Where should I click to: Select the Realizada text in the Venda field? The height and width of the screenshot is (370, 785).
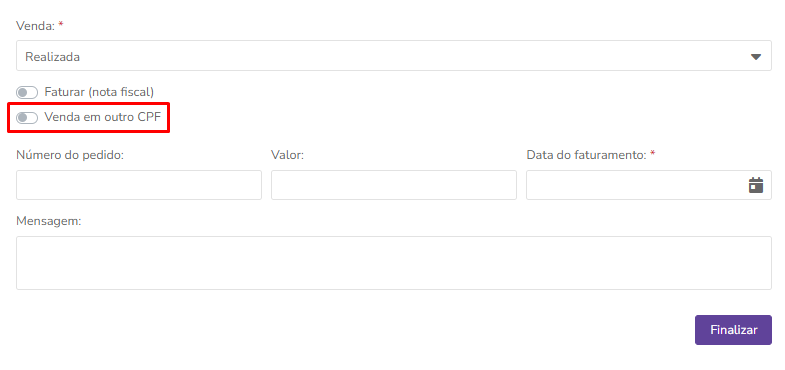53,57
